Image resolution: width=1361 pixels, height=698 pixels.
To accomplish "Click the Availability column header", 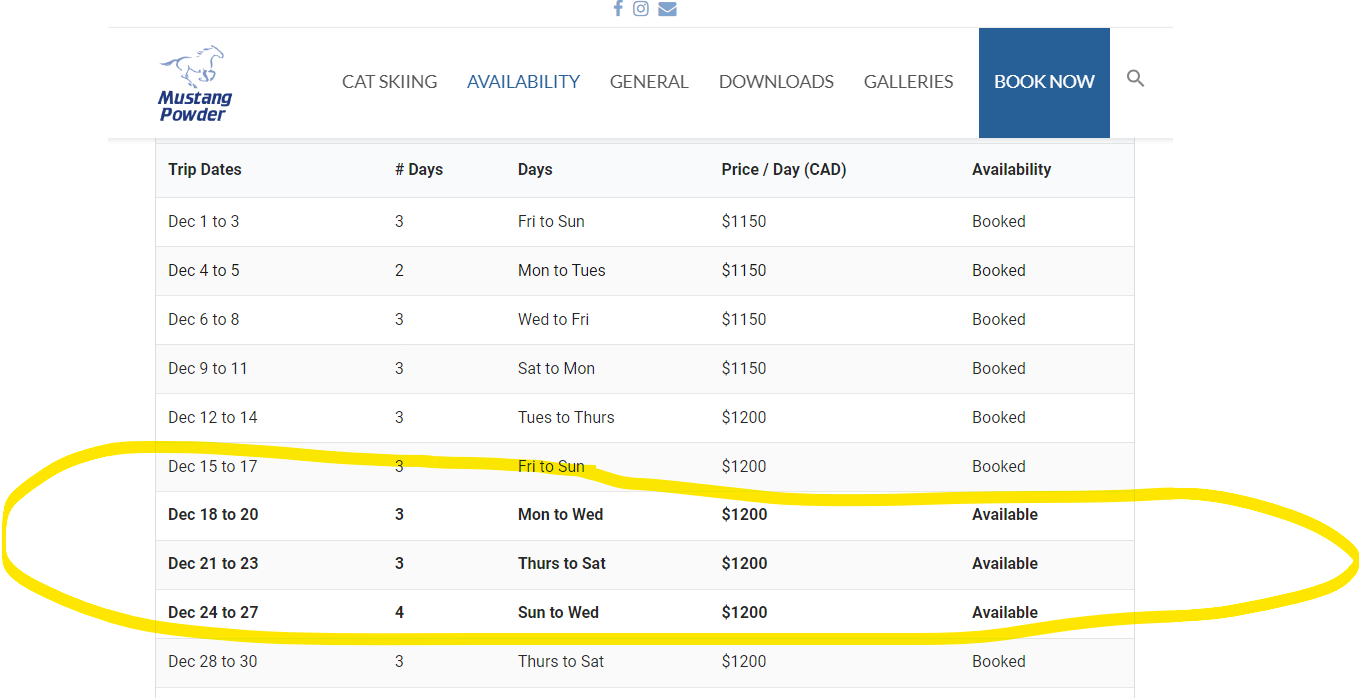I will pyautogui.click(x=1011, y=170).
